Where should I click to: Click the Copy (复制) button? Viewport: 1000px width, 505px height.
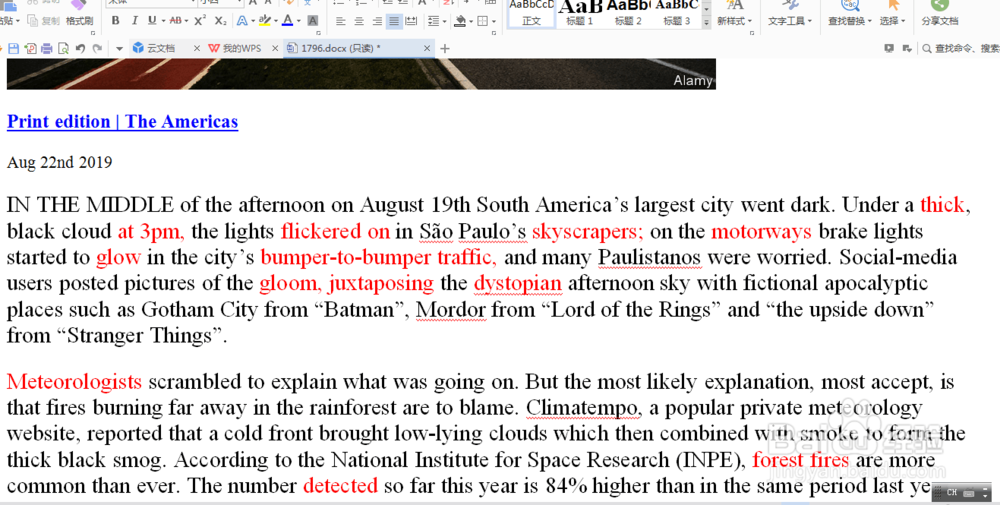(x=44, y=20)
